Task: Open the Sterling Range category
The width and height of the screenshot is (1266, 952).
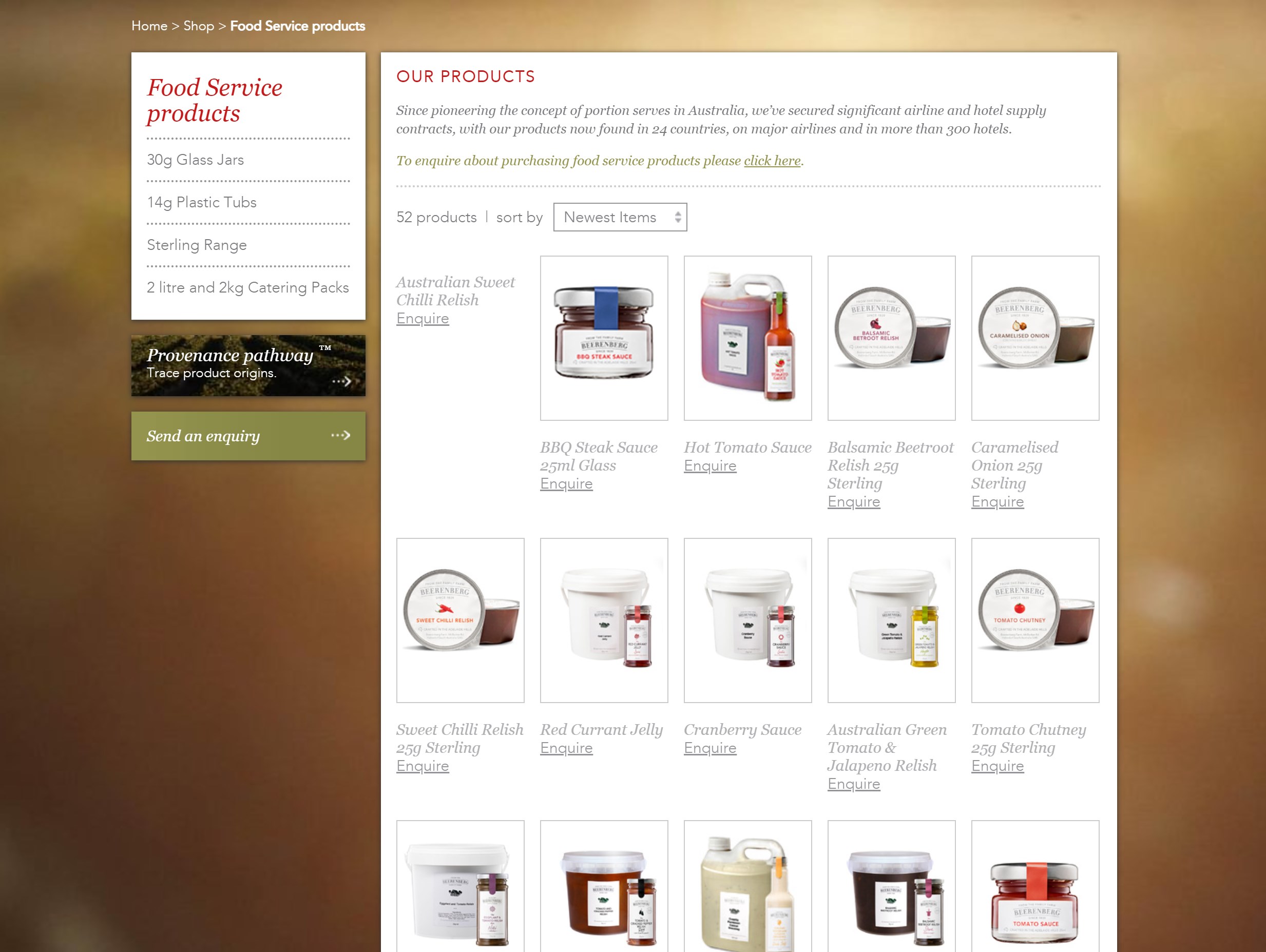Action: click(x=197, y=245)
